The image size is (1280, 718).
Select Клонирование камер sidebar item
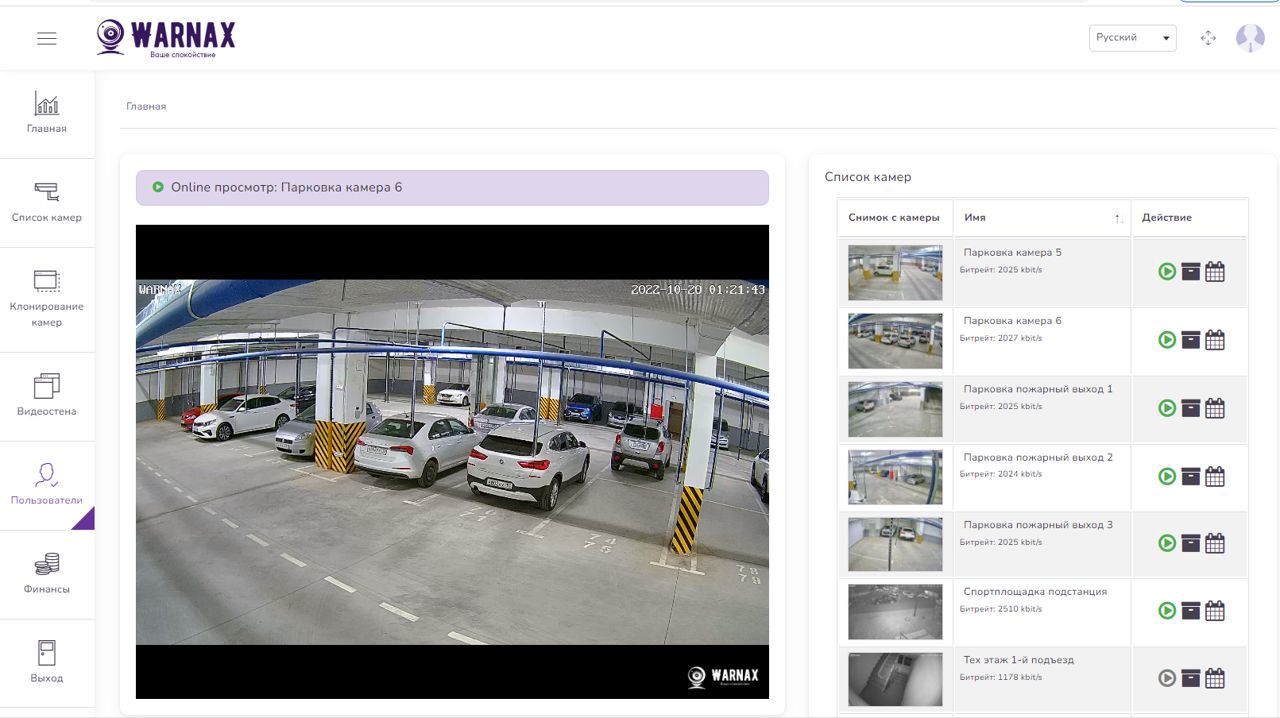[x=47, y=299]
